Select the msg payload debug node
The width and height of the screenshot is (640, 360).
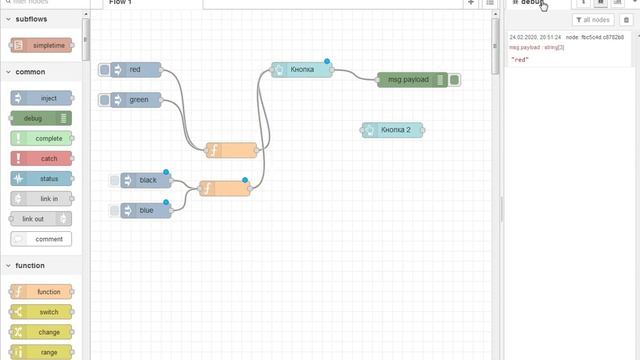click(x=412, y=80)
